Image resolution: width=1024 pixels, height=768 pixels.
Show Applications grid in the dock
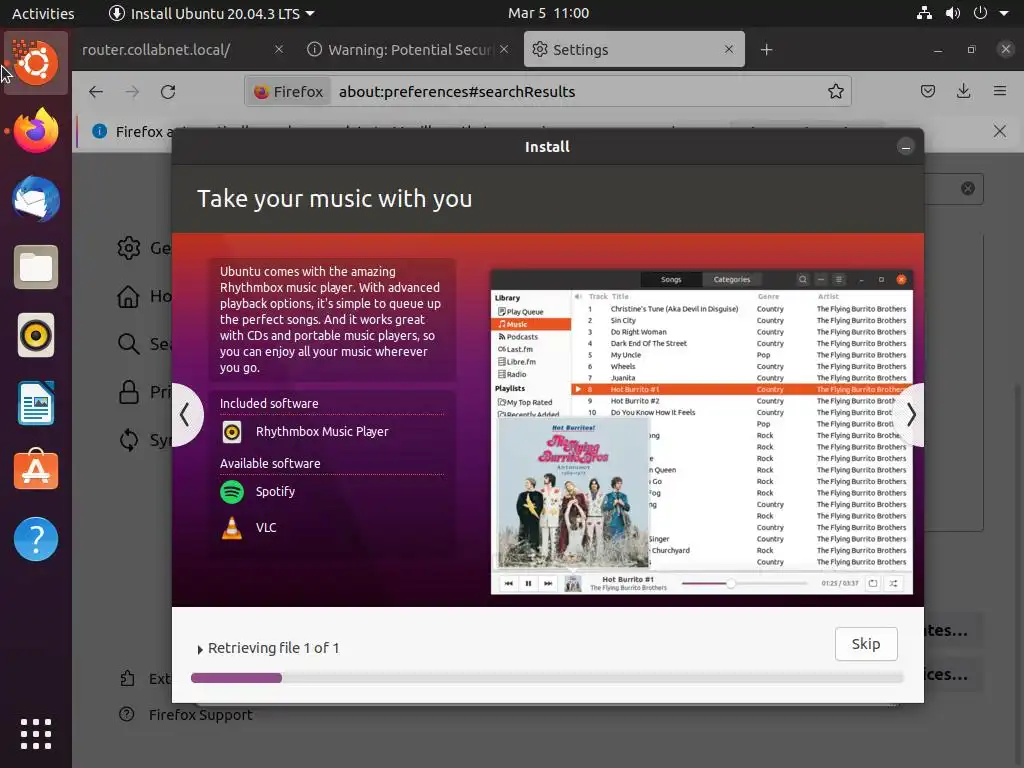coord(36,733)
